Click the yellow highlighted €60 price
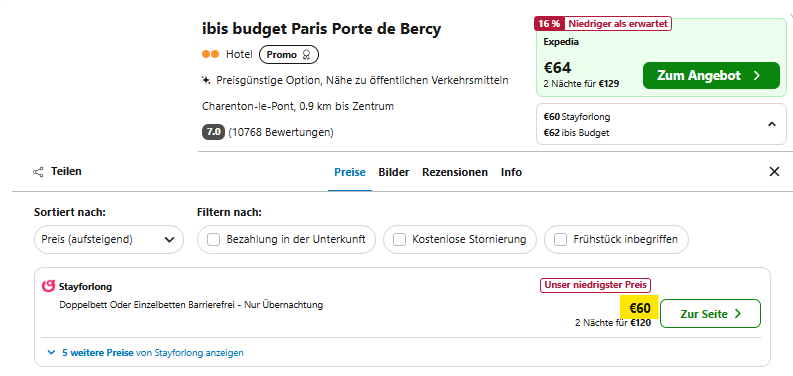This screenshot has height=376, width=793. 639,308
